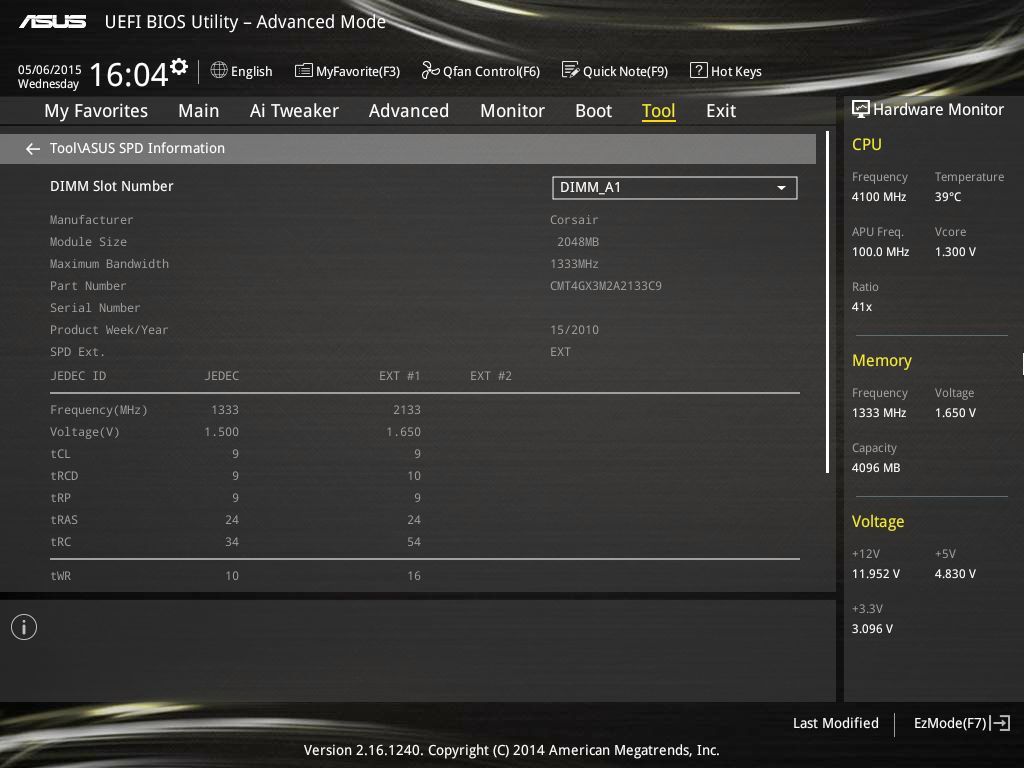
Task: Click the 05/06/2015 date text
Action: click(x=50, y=69)
